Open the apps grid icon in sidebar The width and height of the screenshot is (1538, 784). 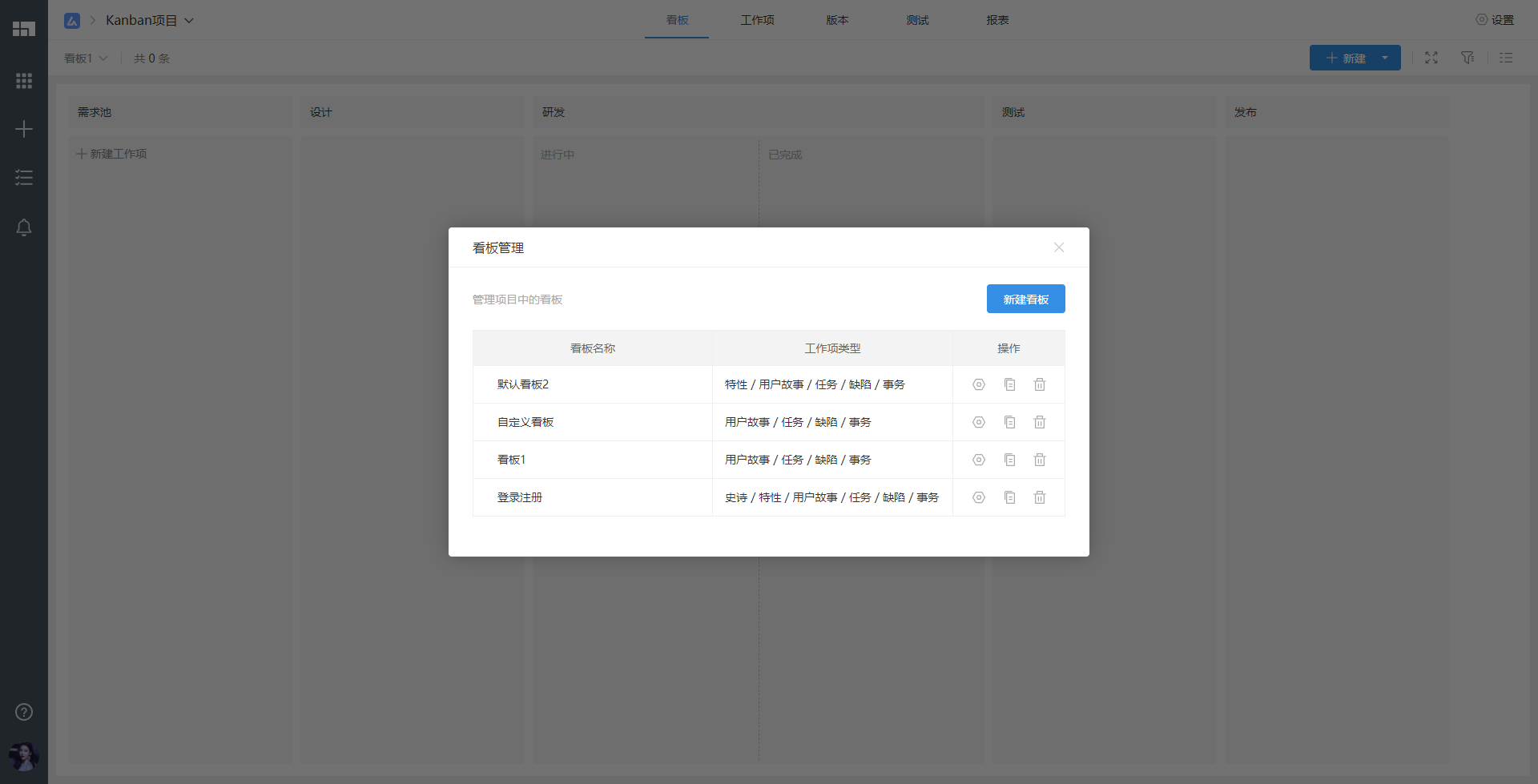point(24,81)
